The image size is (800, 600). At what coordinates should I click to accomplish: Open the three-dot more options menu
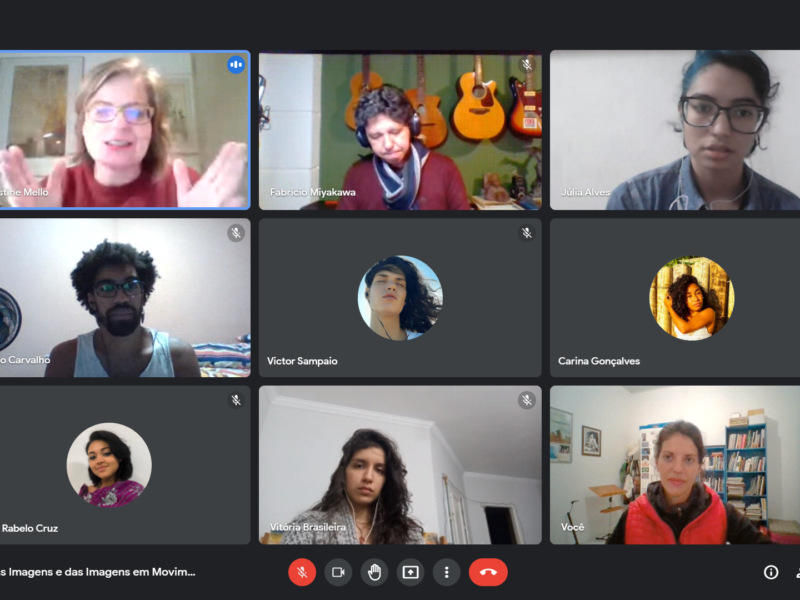click(447, 572)
